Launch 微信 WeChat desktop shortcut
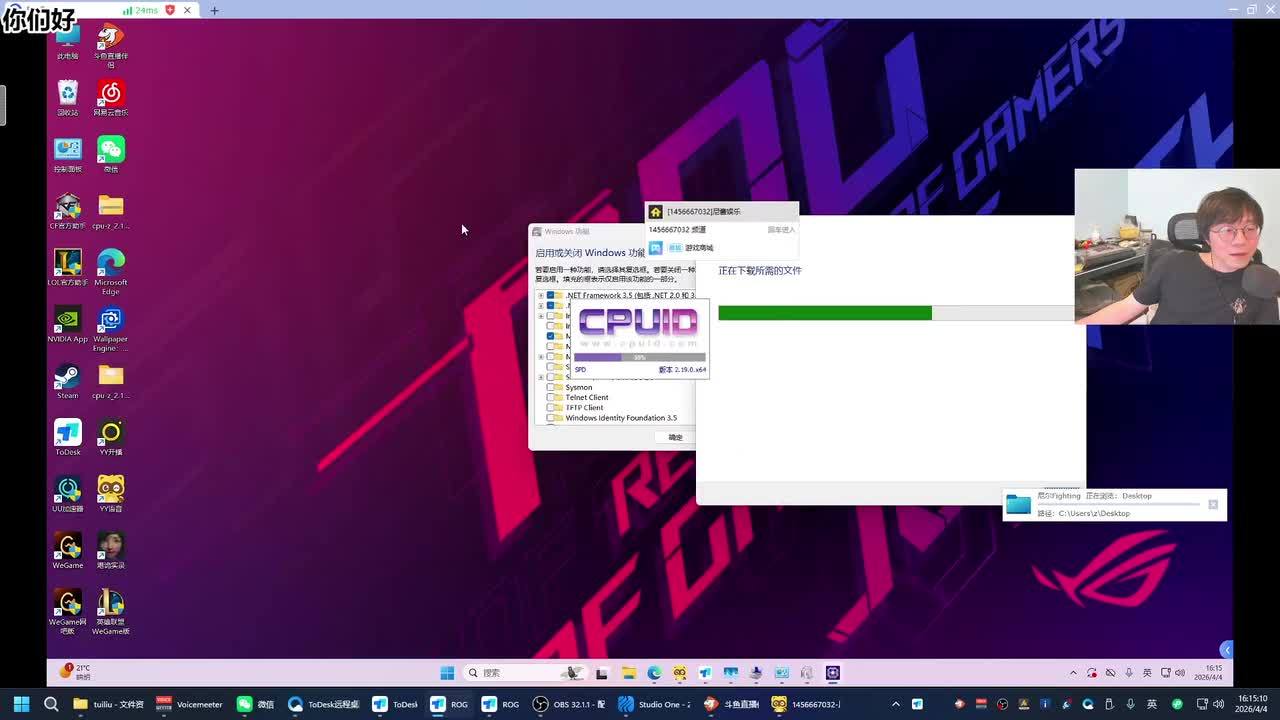This screenshot has height=720, width=1280. (x=111, y=155)
